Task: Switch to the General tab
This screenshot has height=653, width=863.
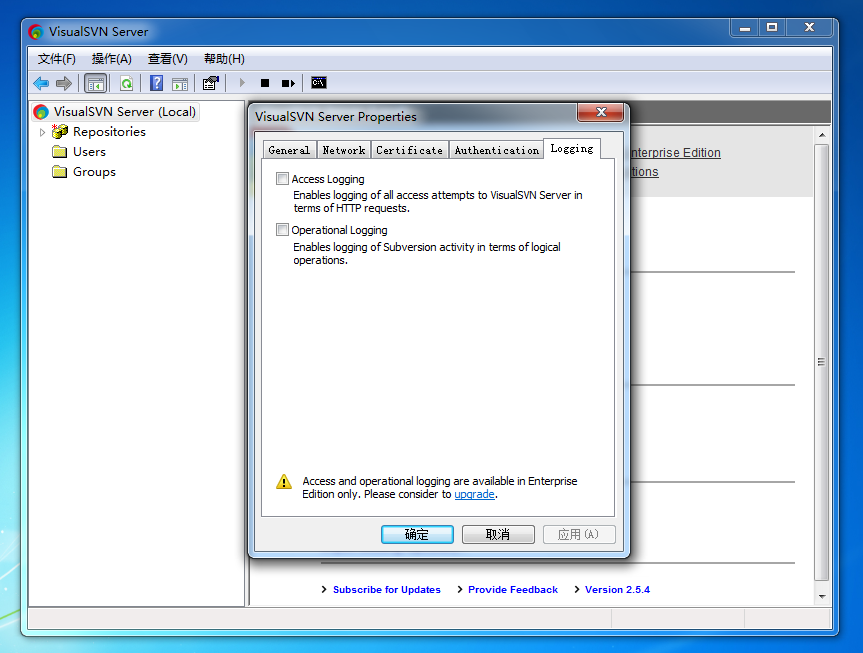Action: (x=289, y=150)
